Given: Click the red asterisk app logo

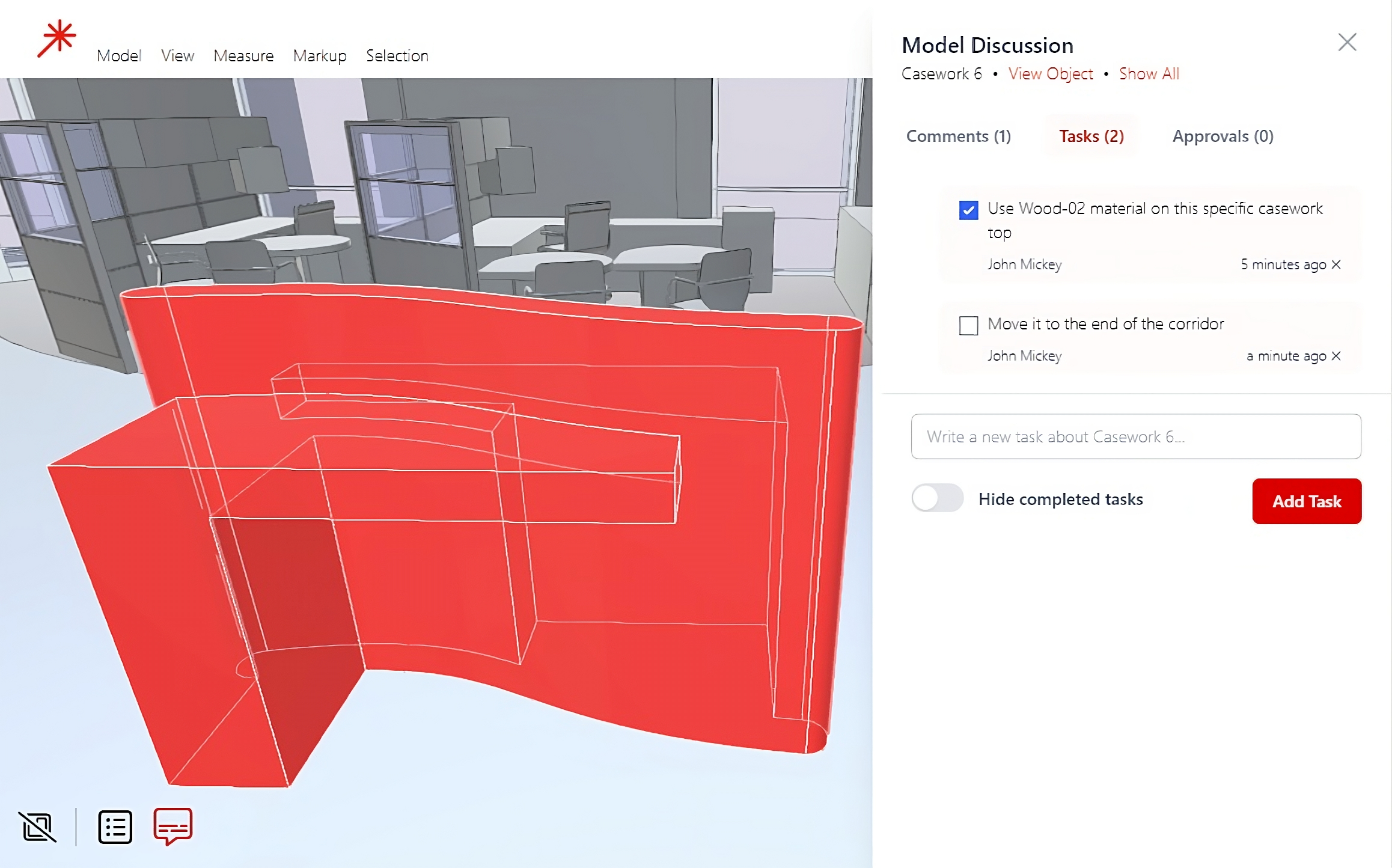Looking at the screenshot, I should [x=57, y=39].
